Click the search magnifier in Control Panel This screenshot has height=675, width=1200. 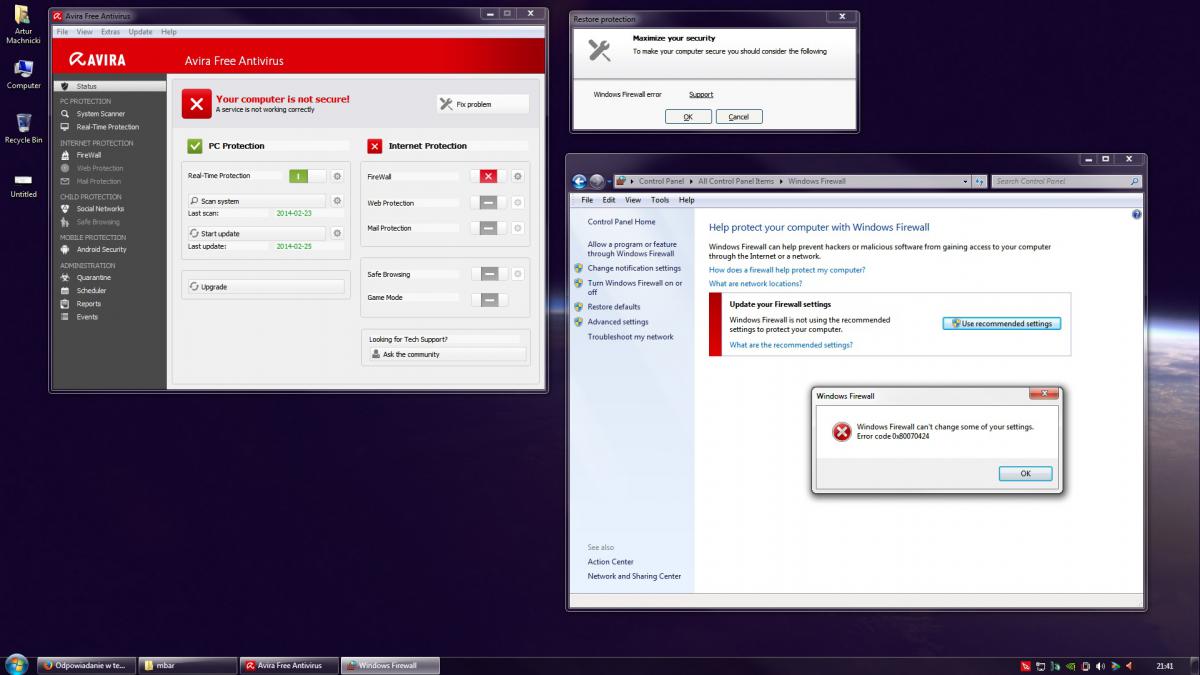(x=1135, y=181)
